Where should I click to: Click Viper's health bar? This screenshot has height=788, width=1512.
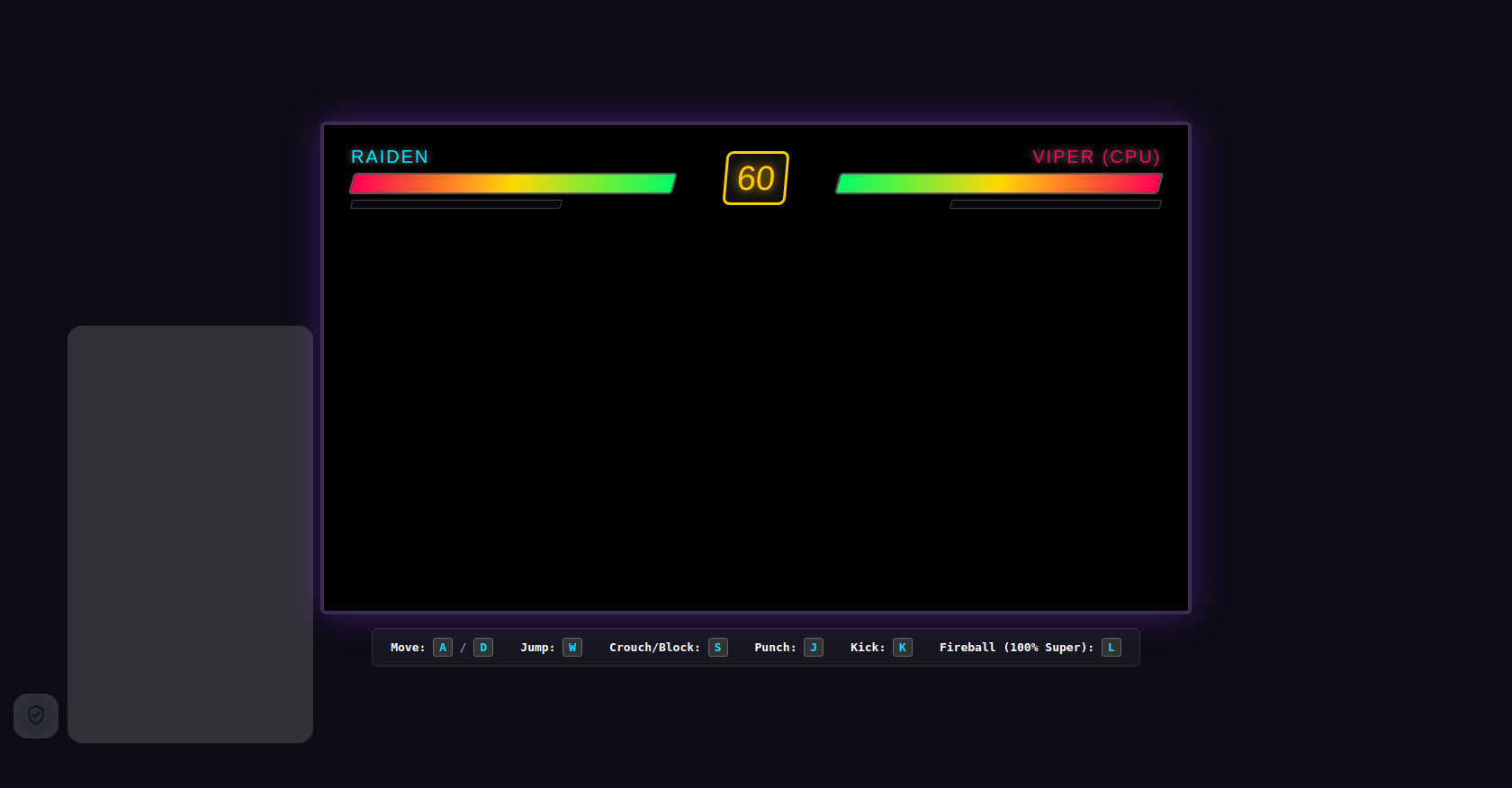coord(999,184)
